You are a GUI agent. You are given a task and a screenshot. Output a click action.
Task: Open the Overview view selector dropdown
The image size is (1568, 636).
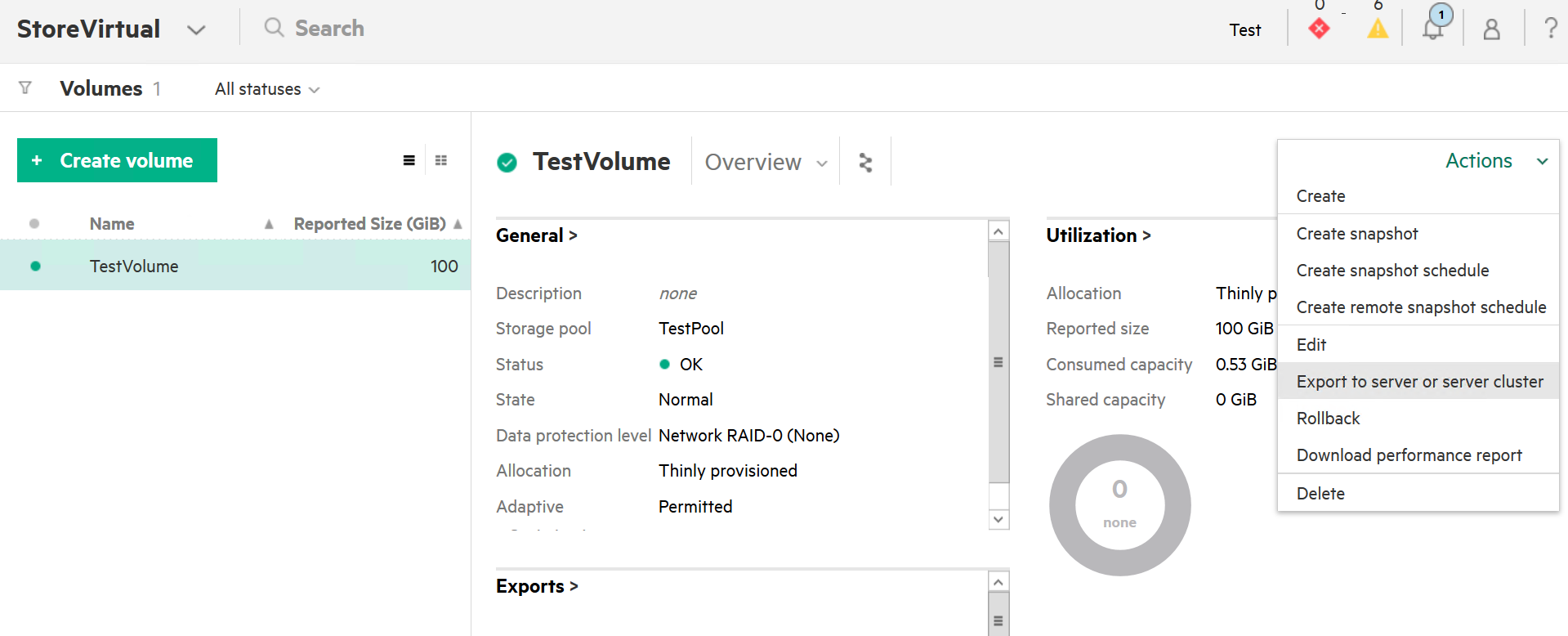click(x=766, y=162)
